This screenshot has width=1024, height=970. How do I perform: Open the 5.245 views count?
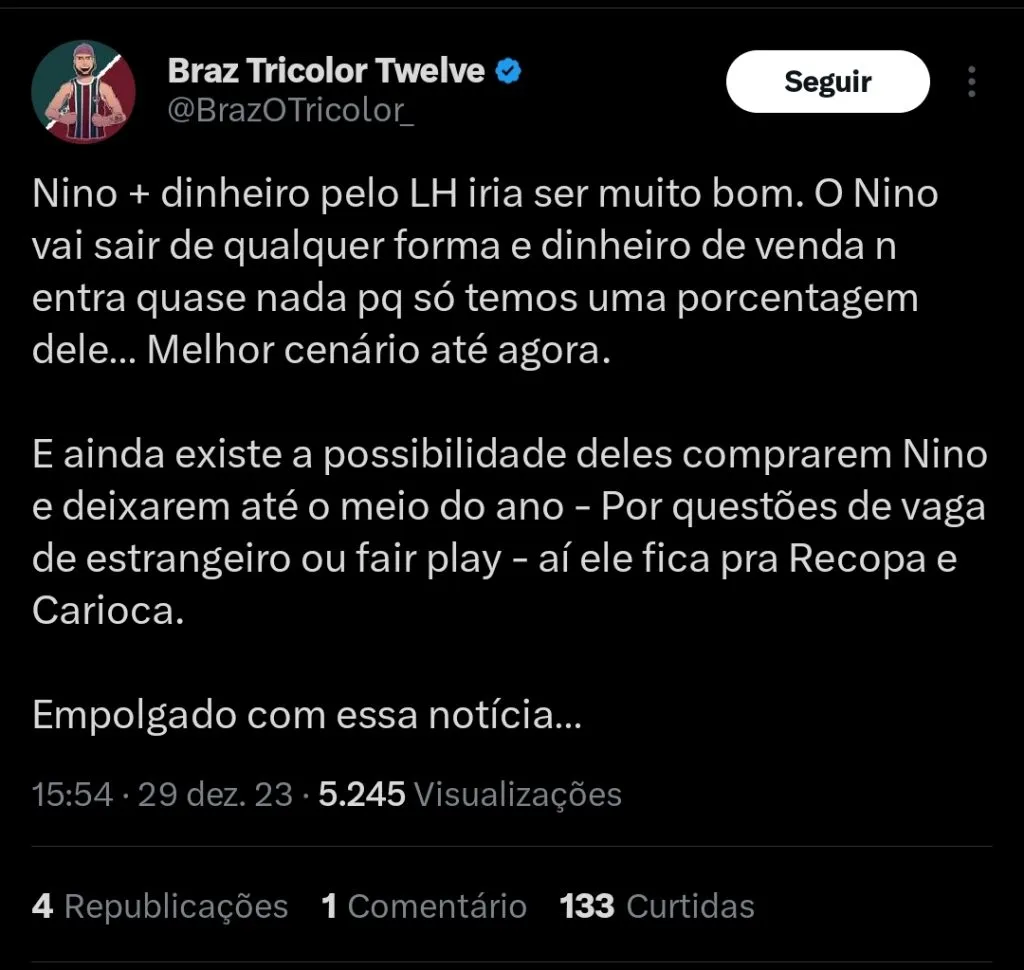tap(362, 795)
